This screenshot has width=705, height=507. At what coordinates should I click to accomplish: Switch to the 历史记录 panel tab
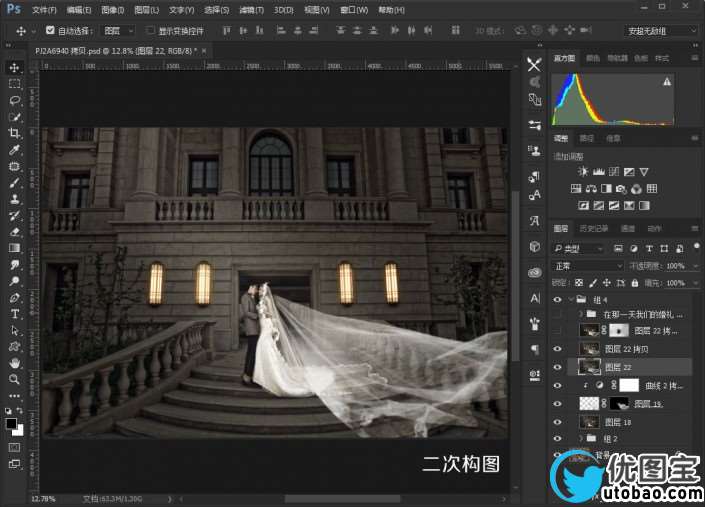[x=597, y=229]
